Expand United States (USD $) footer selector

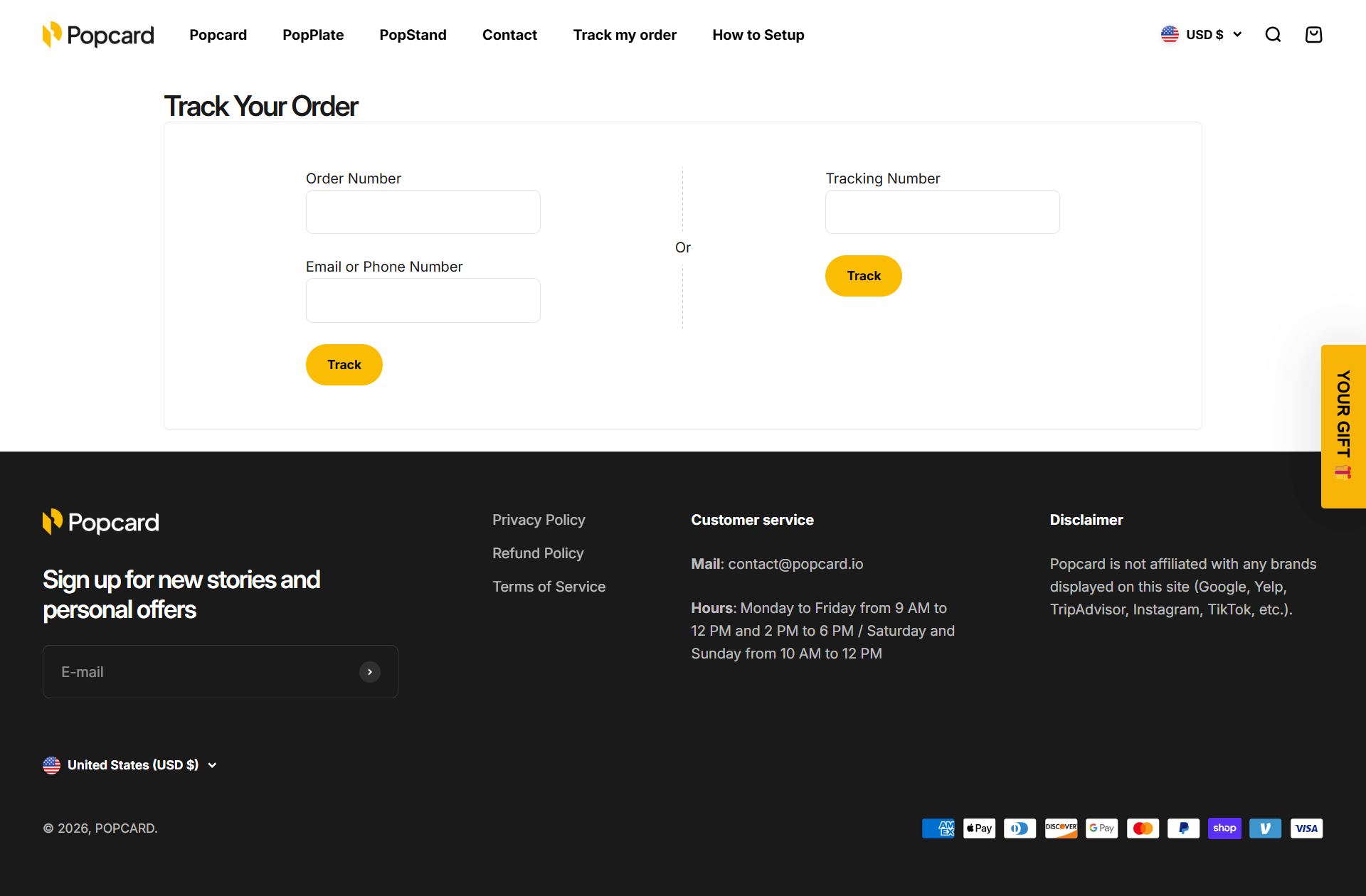point(130,765)
